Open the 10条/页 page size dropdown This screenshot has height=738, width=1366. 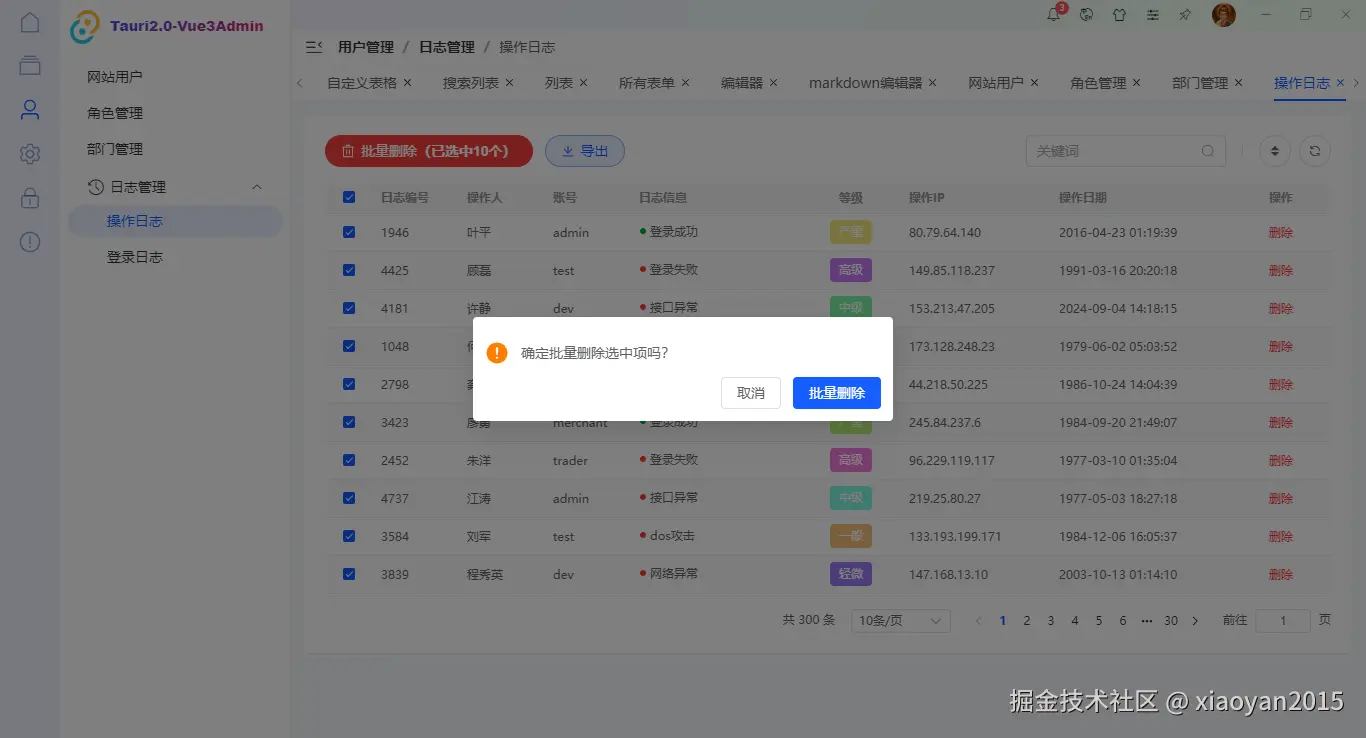899,620
